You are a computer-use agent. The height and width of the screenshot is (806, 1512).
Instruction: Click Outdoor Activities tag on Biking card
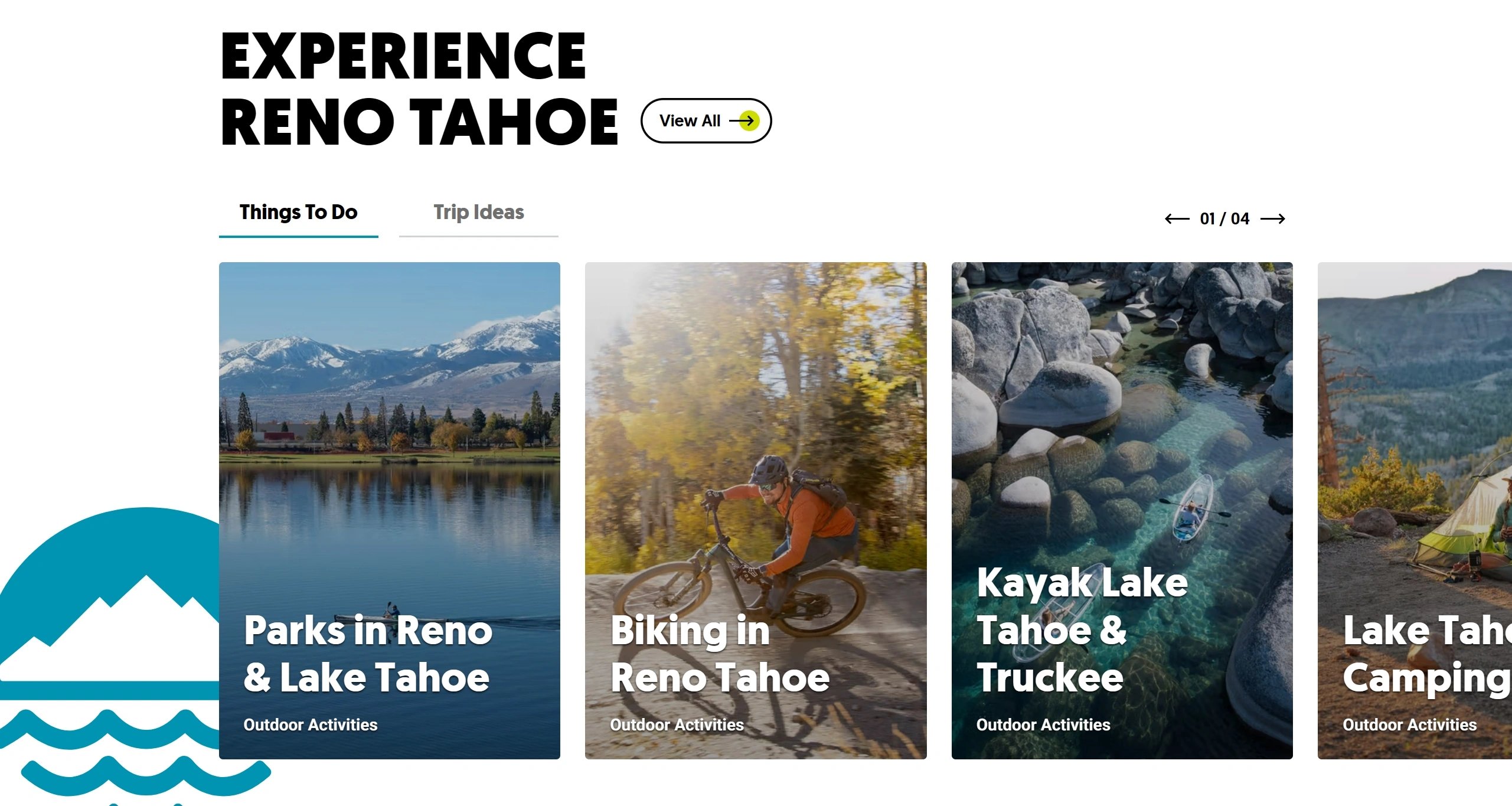coord(677,725)
